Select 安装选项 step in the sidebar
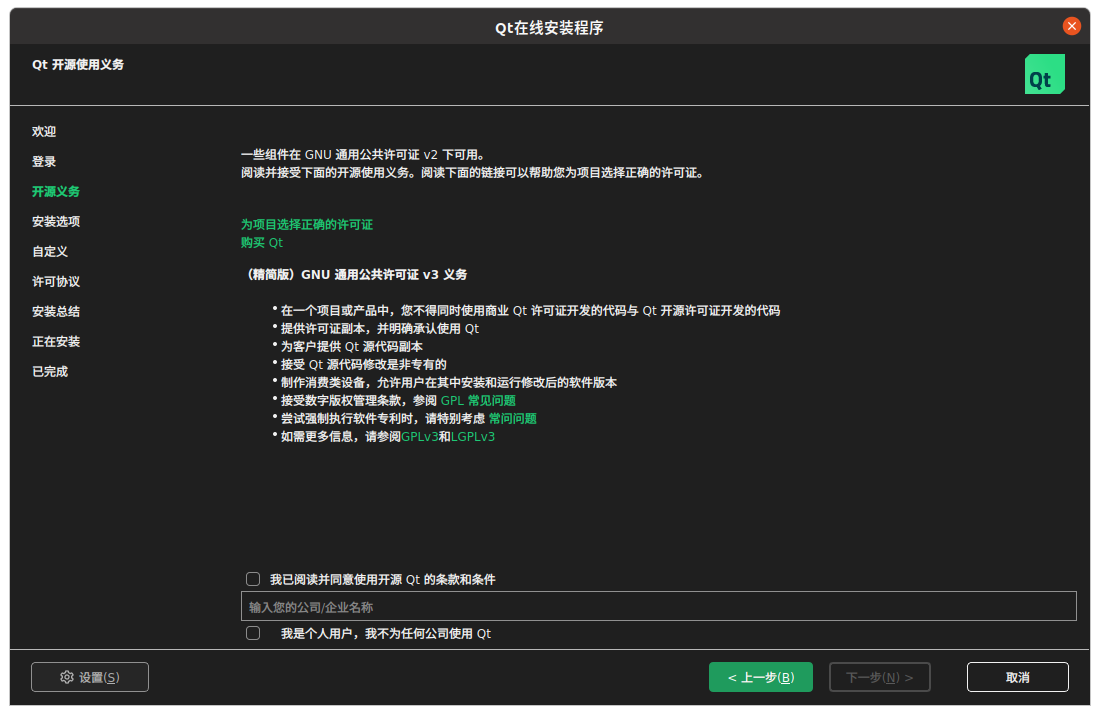The height and width of the screenshot is (715, 1100). click(55, 222)
